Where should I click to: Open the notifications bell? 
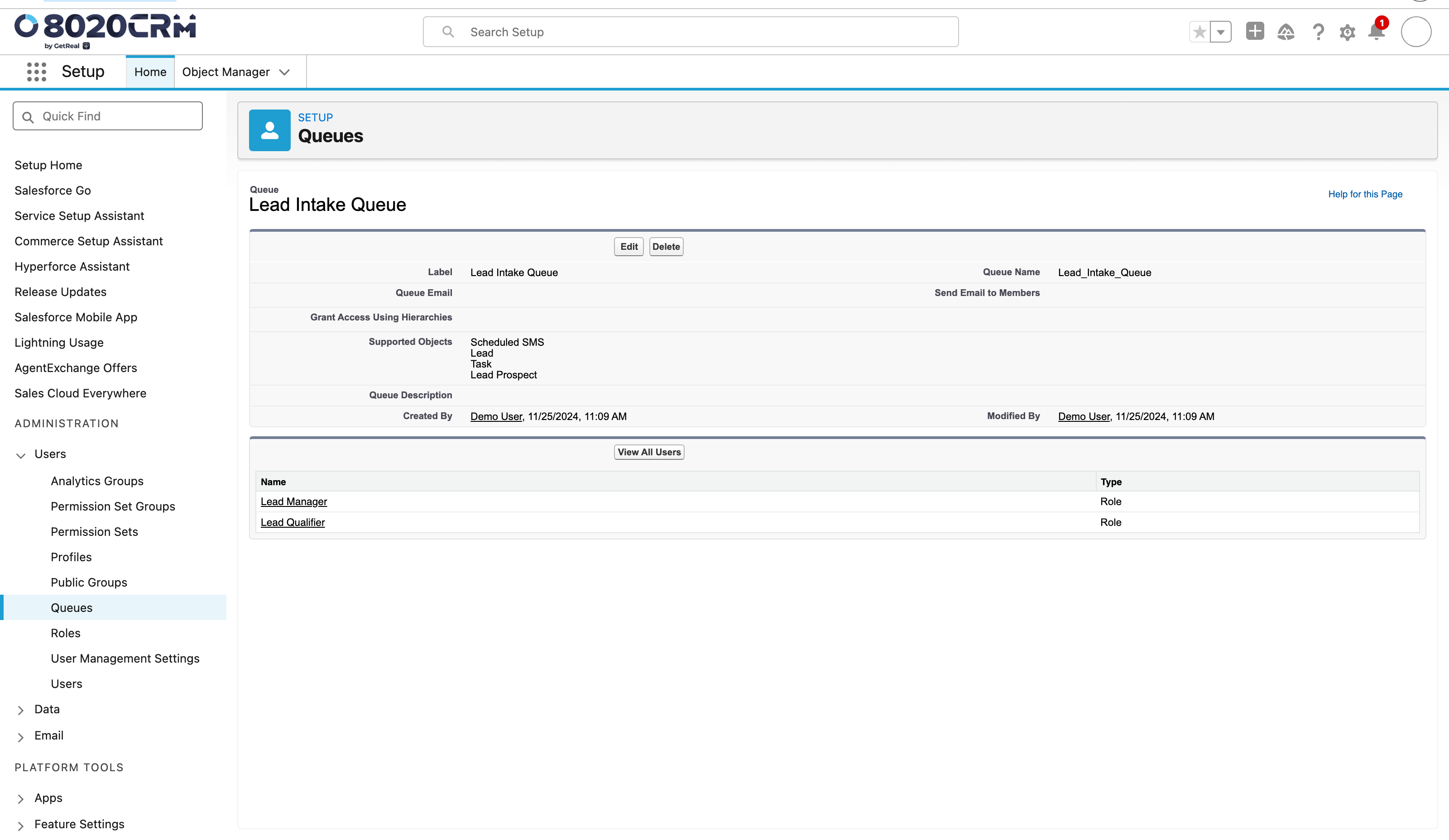pos(1377,31)
